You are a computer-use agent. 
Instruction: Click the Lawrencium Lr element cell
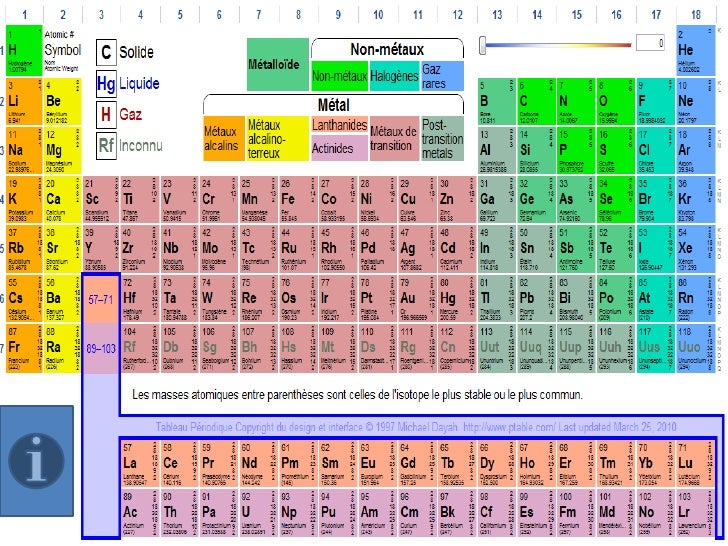695,513
